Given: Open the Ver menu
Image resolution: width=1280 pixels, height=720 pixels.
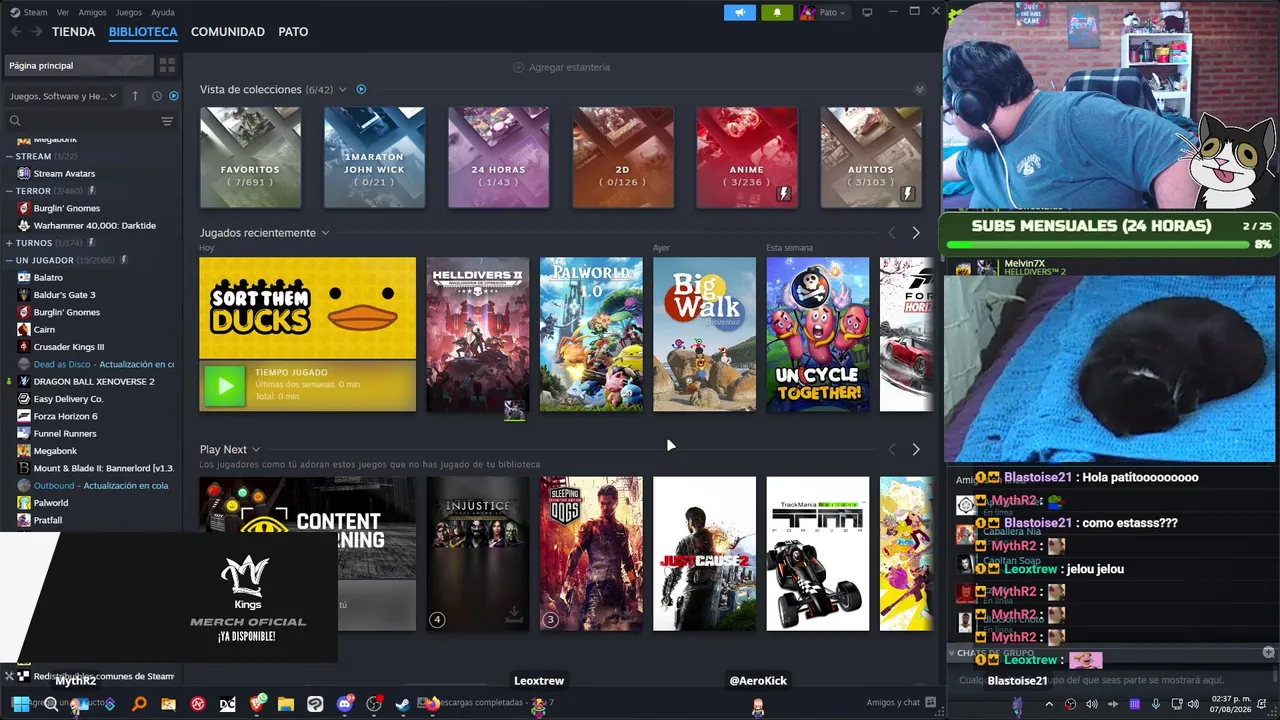Looking at the screenshot, I should point(63,12).
